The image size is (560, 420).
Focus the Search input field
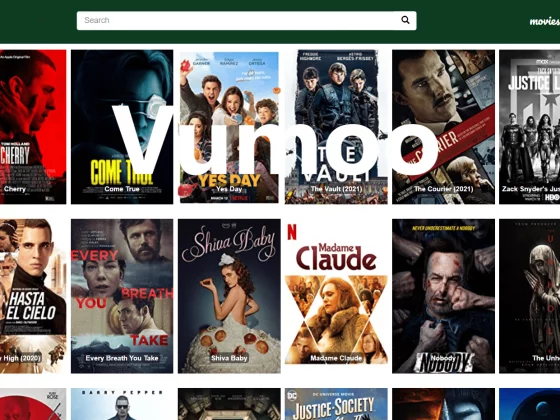pos(246,20)
